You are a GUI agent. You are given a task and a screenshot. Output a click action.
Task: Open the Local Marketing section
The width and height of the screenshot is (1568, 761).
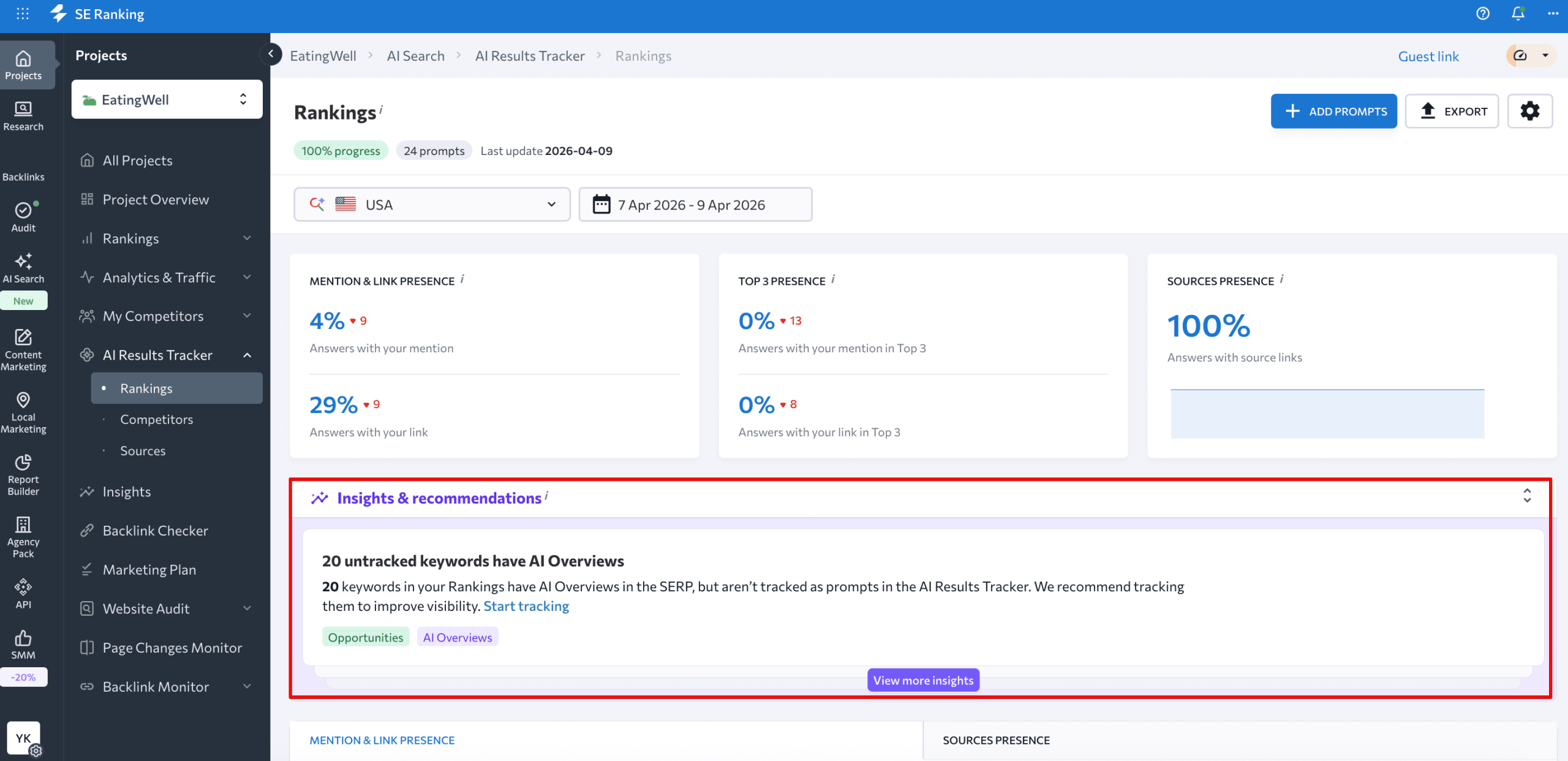pyautogui.click(x=23, y=411)
